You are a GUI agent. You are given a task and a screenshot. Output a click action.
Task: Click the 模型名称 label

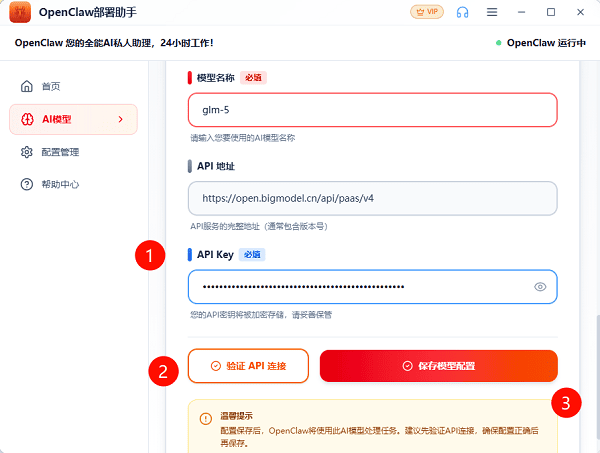click(x=215, y=78)
